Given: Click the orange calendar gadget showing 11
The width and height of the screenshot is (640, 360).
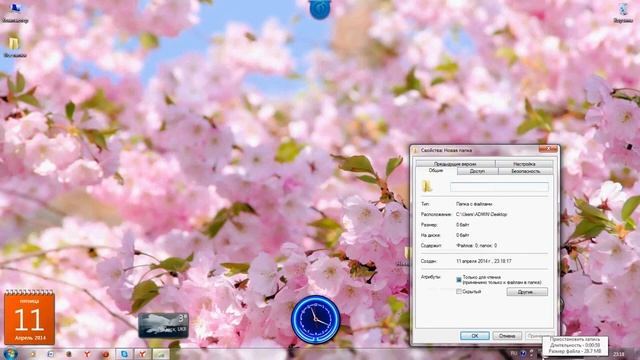Looking at the screenshot, I should [29, 318].
